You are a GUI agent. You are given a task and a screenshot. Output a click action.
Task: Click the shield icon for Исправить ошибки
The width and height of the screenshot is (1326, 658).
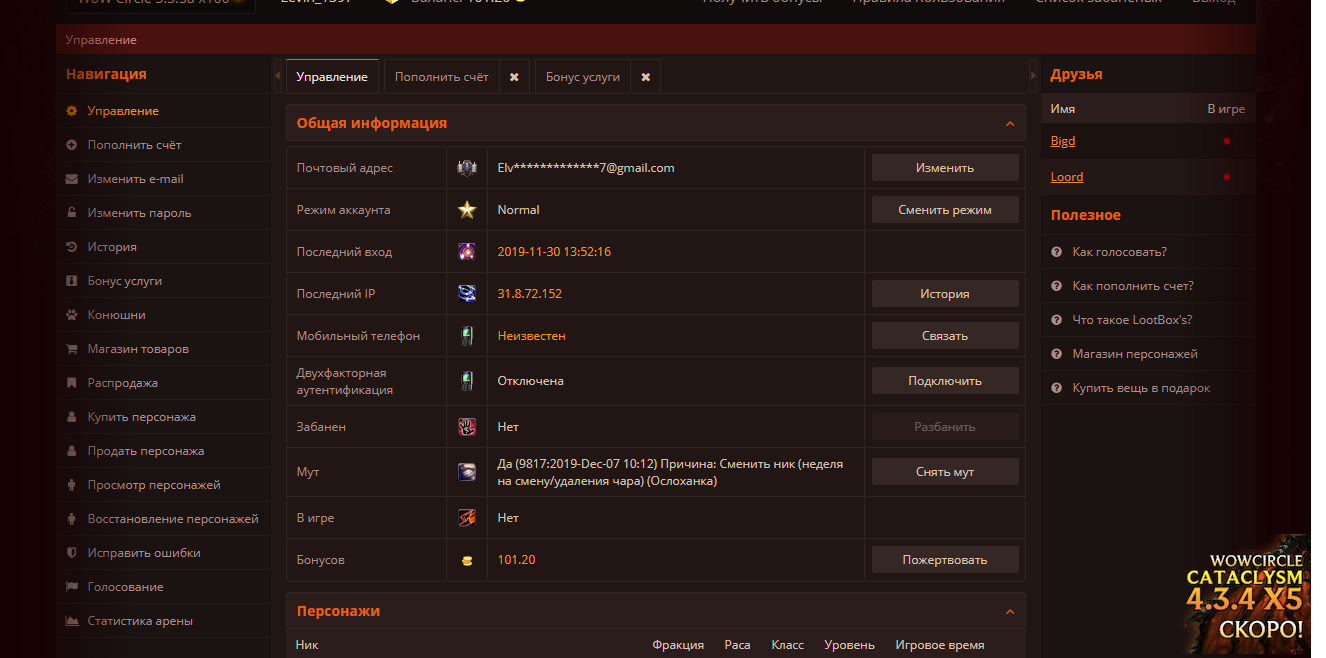pos(71,553)
